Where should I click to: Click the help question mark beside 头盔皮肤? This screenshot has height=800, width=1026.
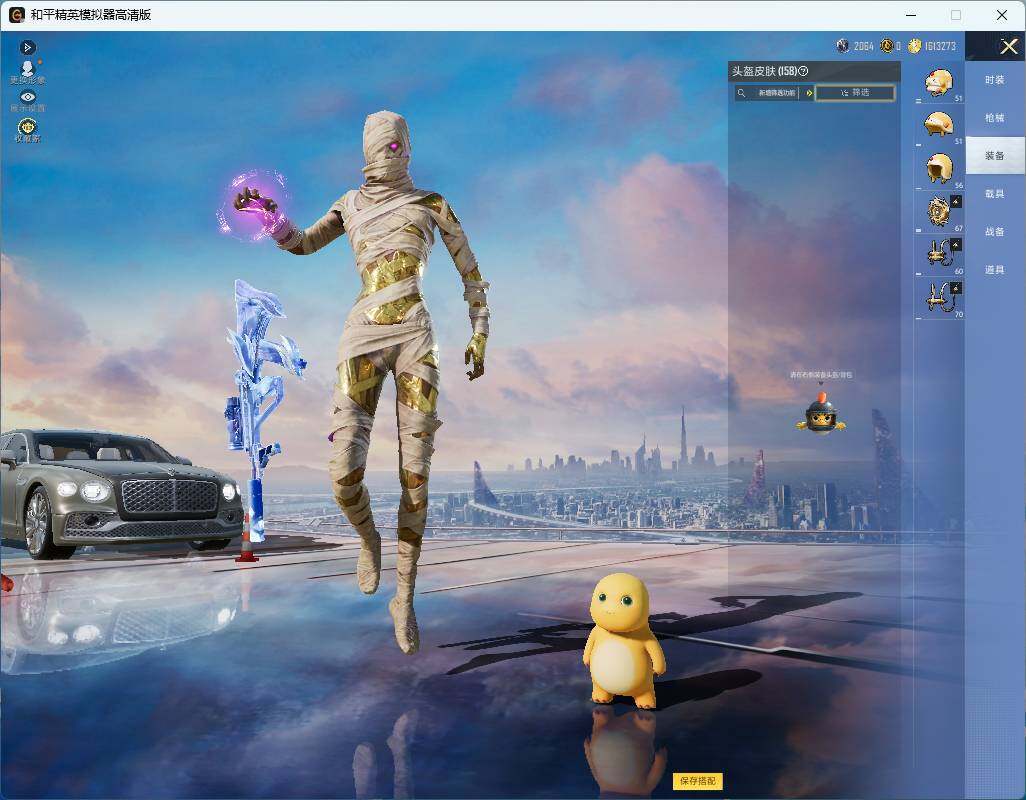click(x=804, y=71)
